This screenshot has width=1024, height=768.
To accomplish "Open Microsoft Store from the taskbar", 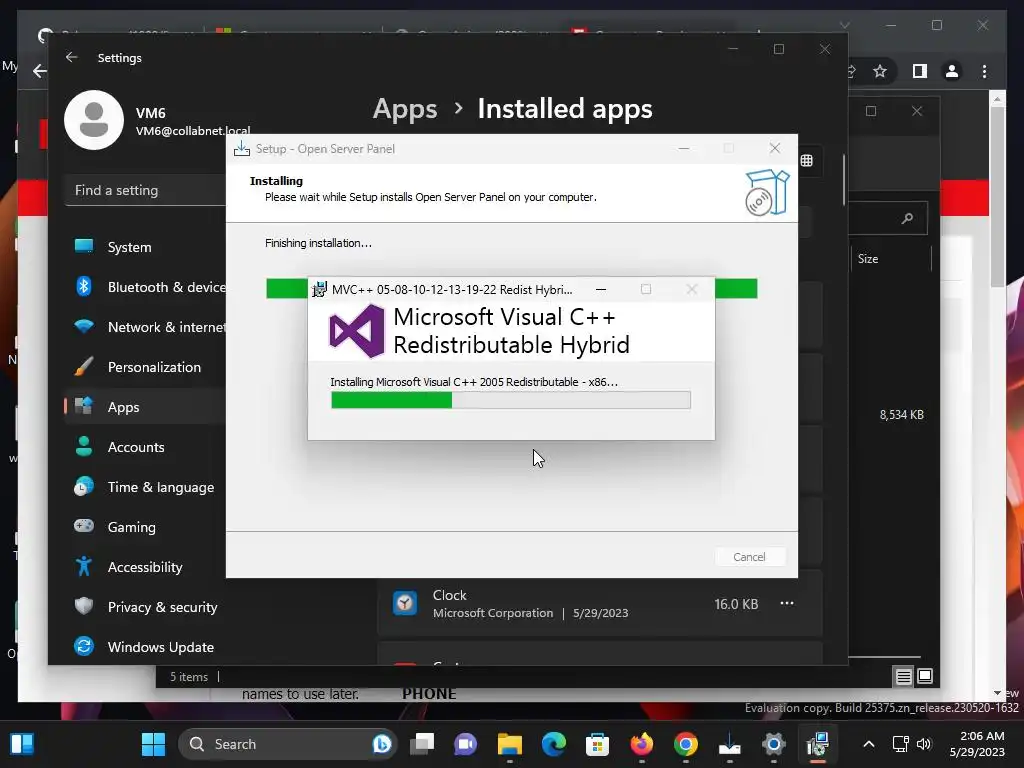I will point(598,744).
